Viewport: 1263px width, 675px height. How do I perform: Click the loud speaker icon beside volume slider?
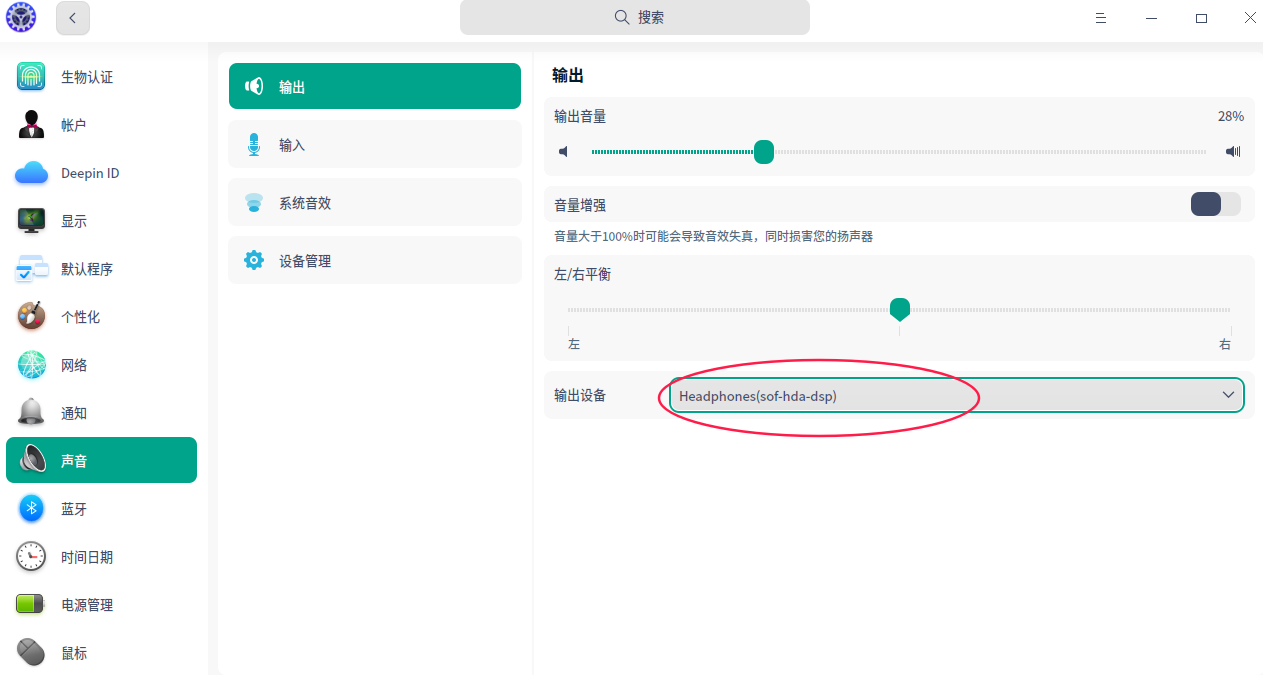click(x=1233, y=152)
